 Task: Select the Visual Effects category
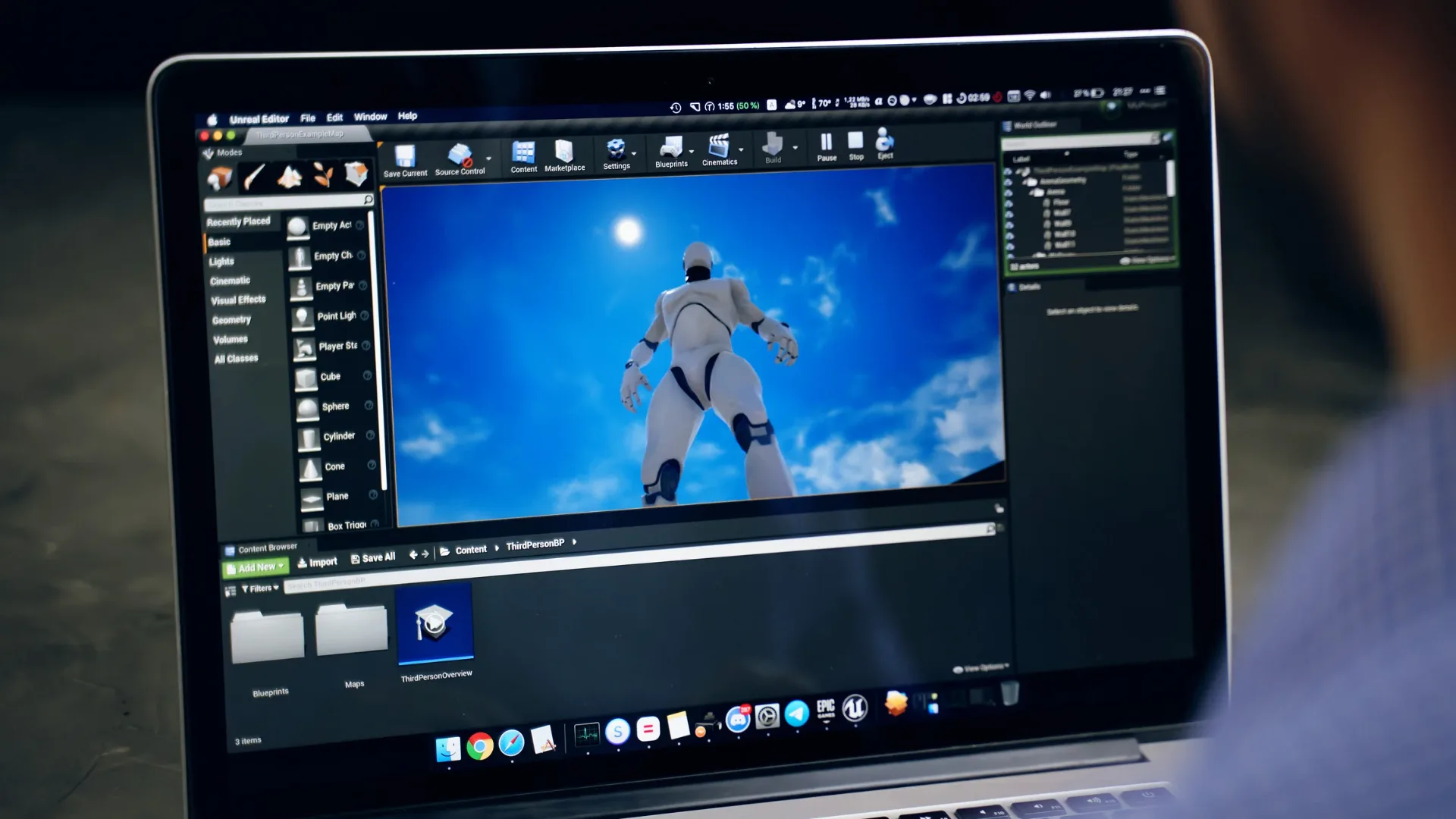pos(238,300)
